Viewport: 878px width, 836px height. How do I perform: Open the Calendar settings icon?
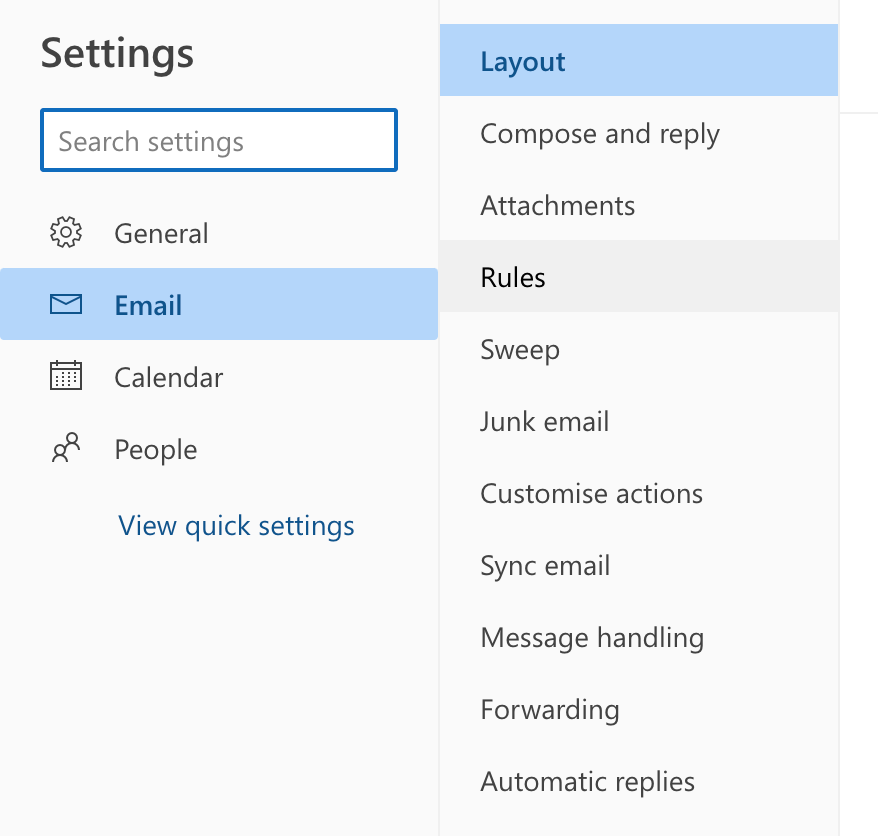(x=65, y=376)
